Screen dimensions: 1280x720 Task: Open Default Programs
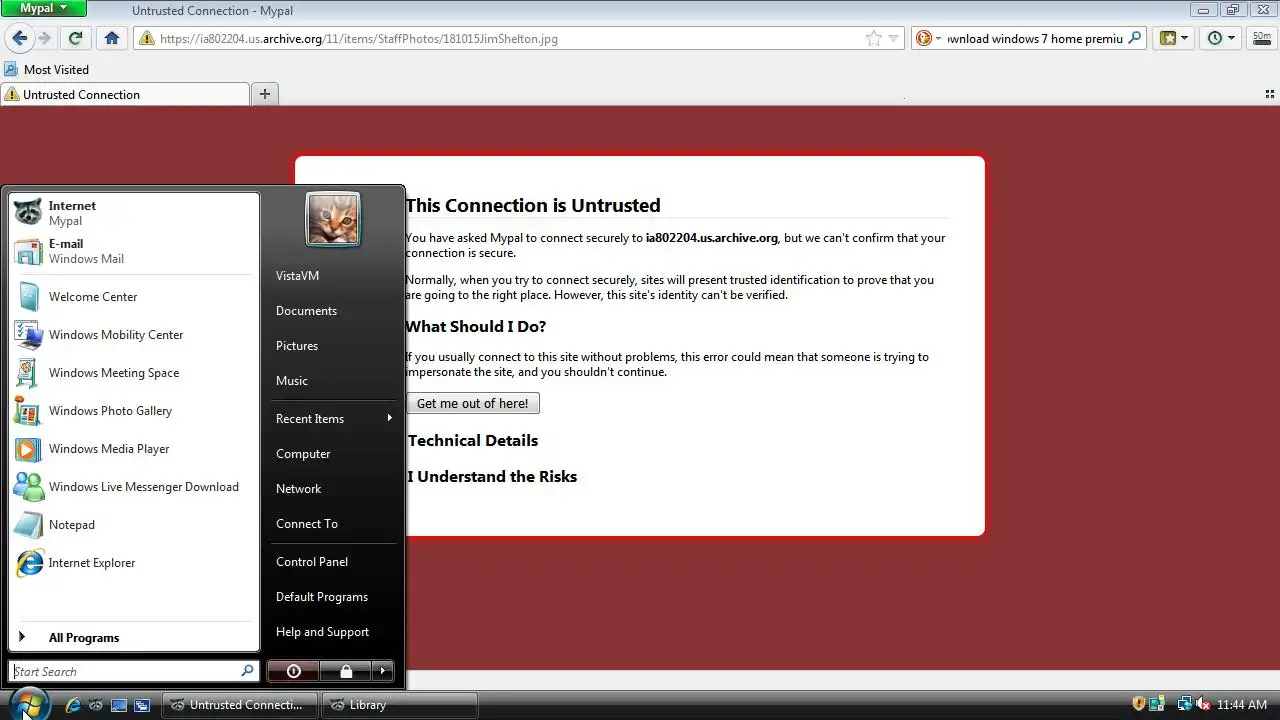(x=333, y=597)
